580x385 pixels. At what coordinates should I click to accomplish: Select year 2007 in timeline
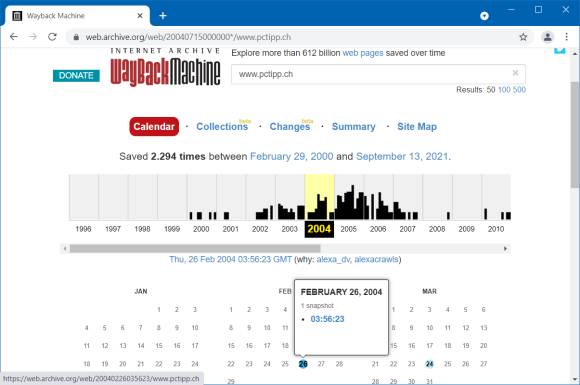tap(407, 229)
